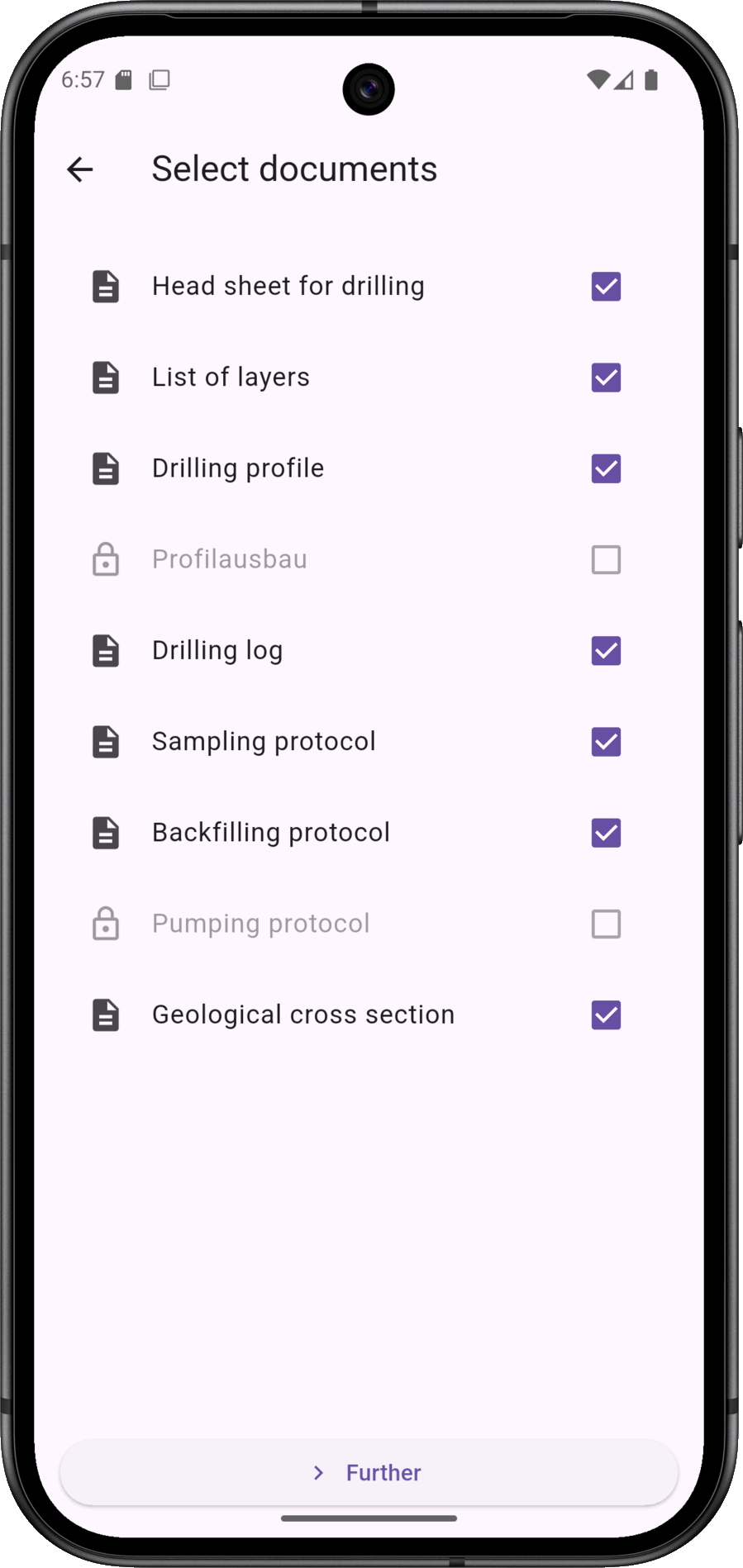Uncheck the Head sheet for drilling checkbox
743x1568 pixels.
coord(606,287)
